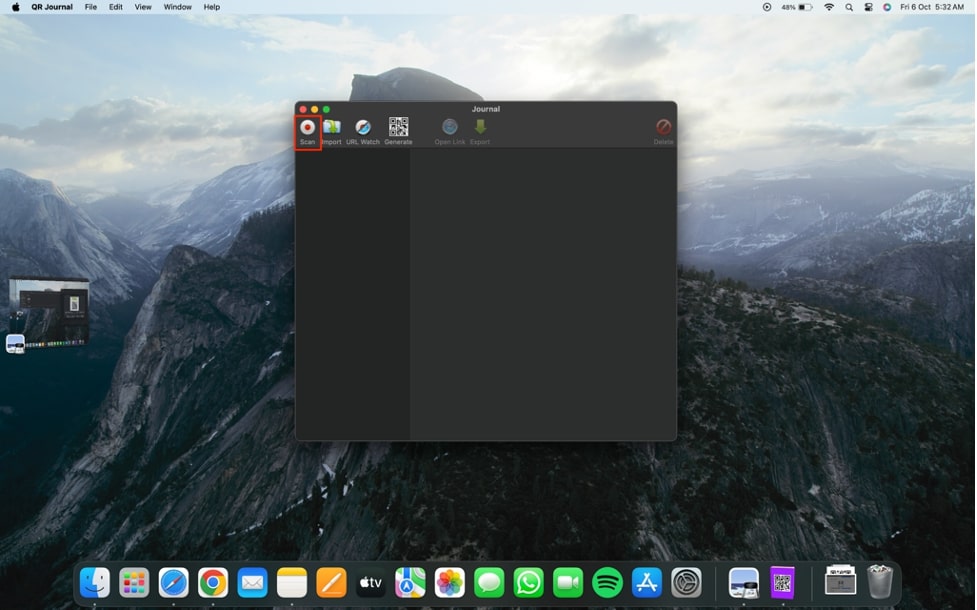
Task: Open Spotlight search in menu bar
Action: point(849,7)
